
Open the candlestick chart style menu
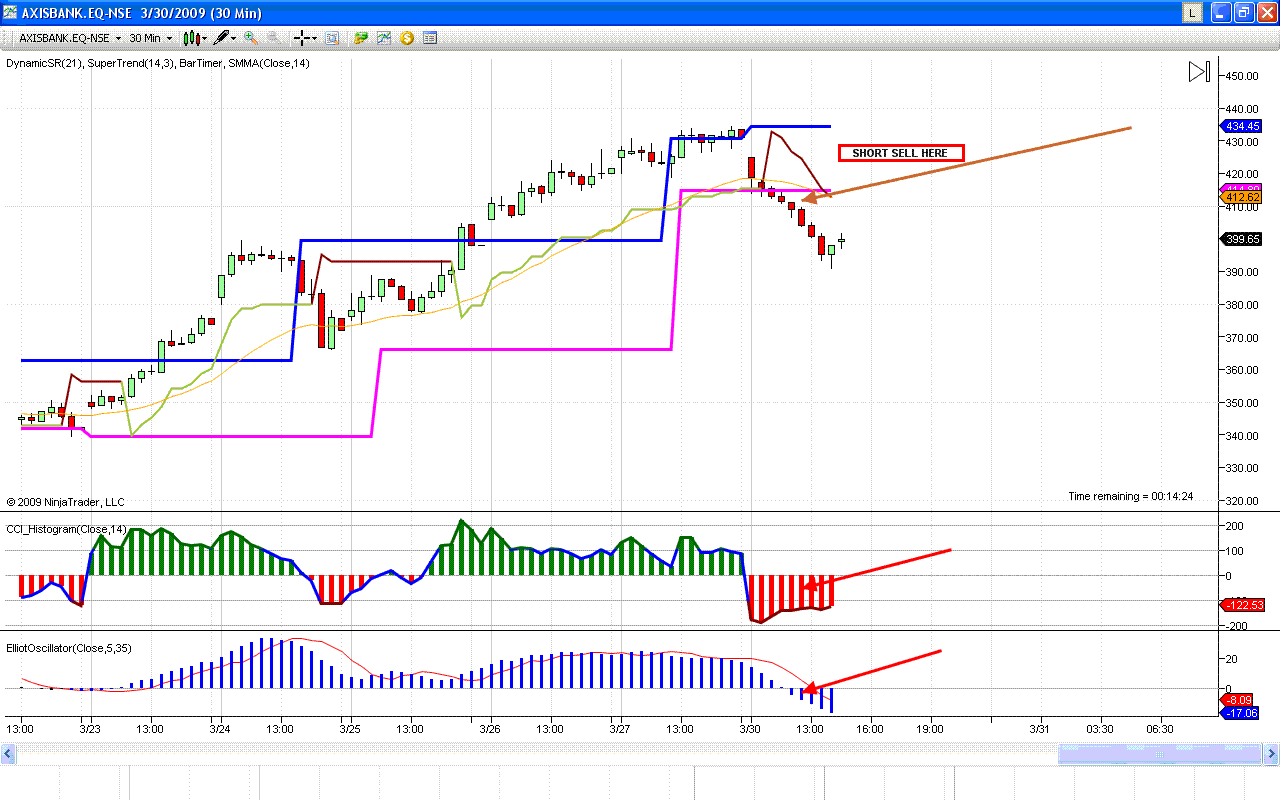194,38
